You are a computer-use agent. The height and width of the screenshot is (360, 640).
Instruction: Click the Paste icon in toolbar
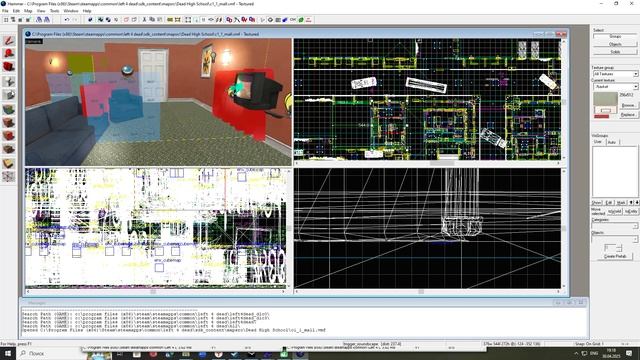click(160, 20)
